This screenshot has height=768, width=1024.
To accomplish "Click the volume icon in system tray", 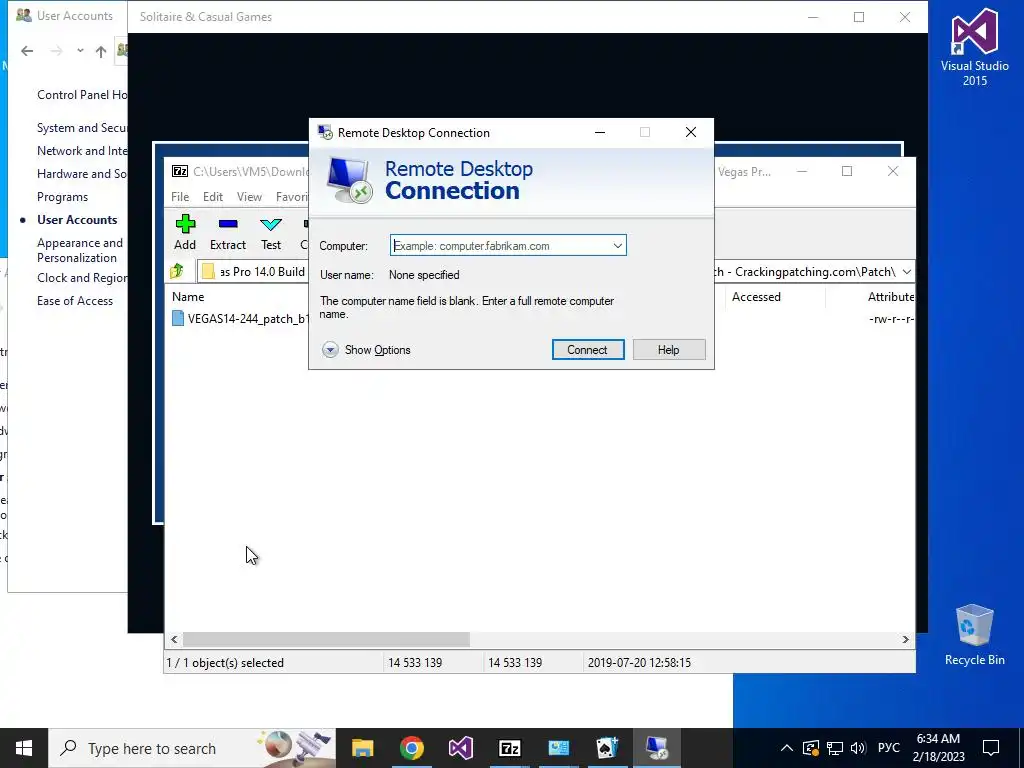I will pos(858,748).
